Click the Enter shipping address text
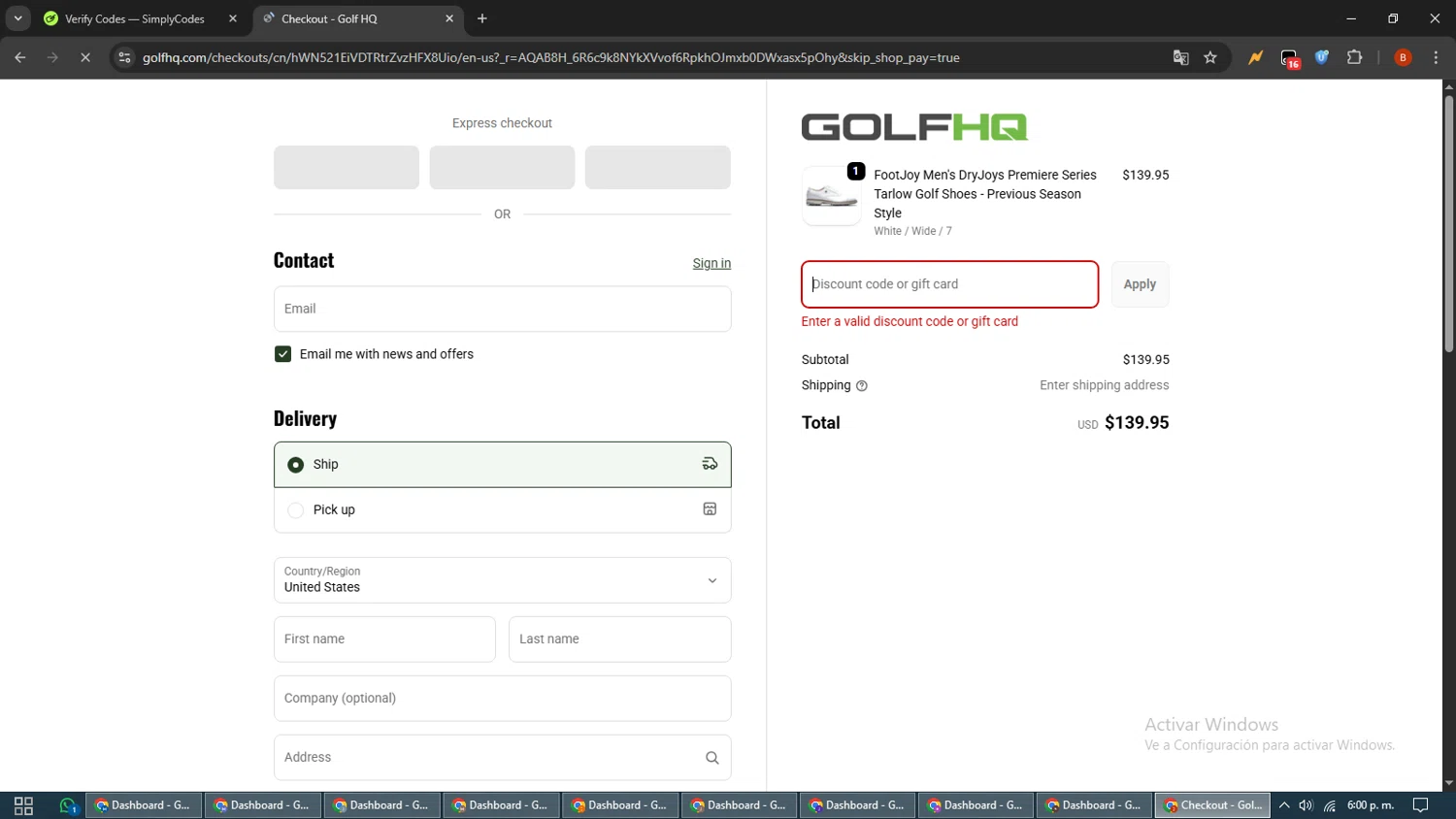 point(1104,385)
